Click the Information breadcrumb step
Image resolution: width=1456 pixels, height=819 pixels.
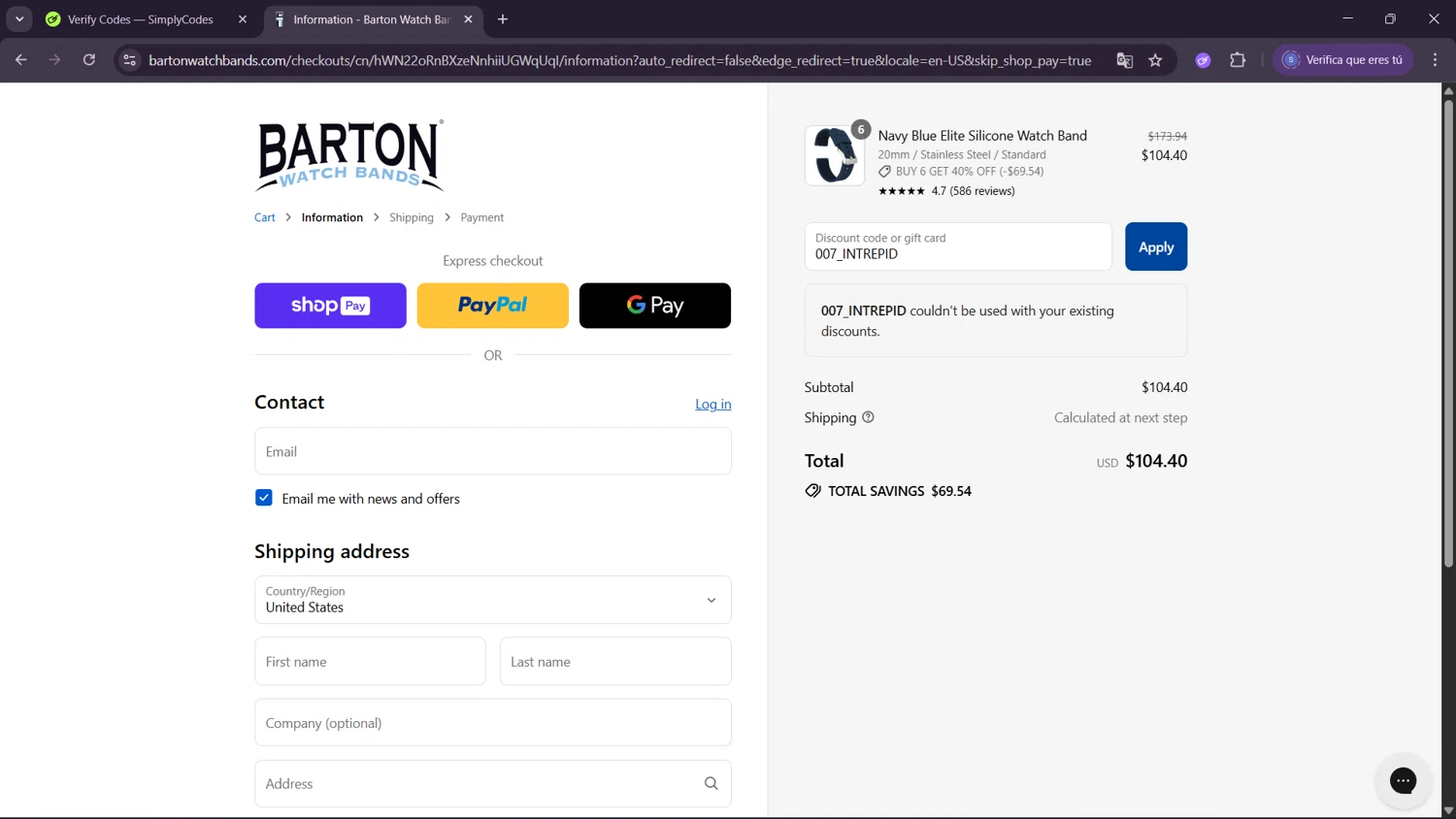[x=332, y=217]
